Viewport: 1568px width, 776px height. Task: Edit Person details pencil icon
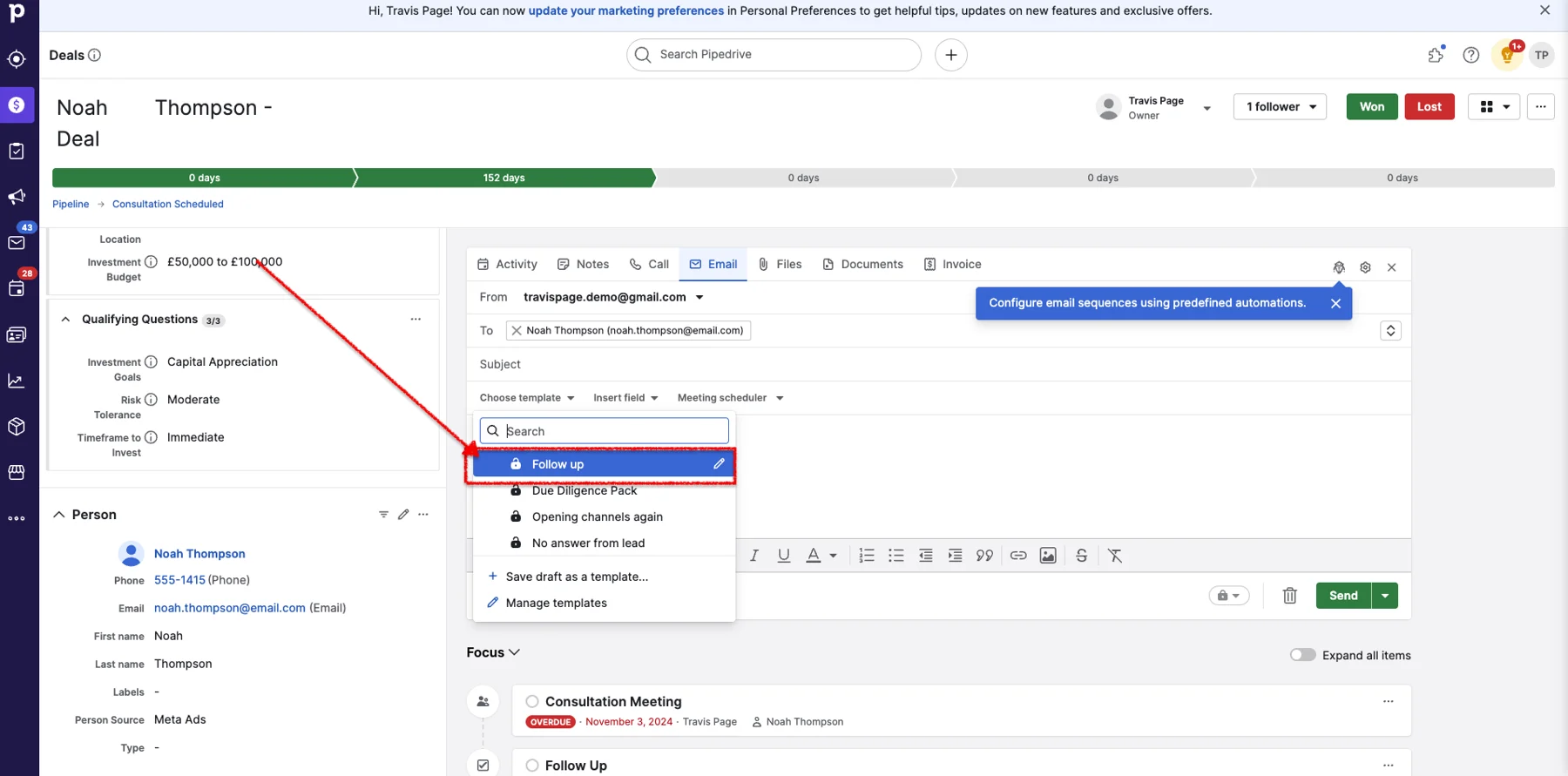[x=403, y=515]
